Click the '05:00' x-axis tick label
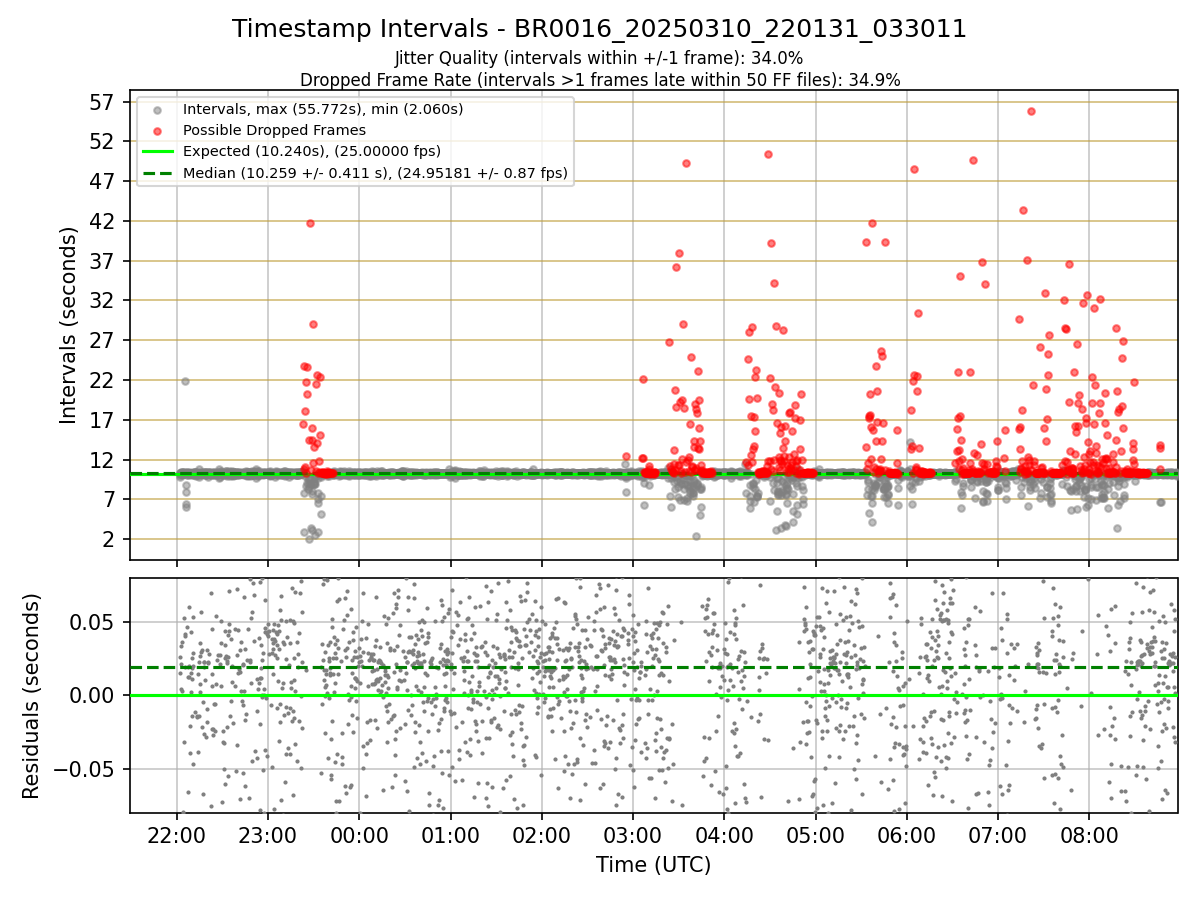Screen dimensions: 1200x900 coord(815,834)
